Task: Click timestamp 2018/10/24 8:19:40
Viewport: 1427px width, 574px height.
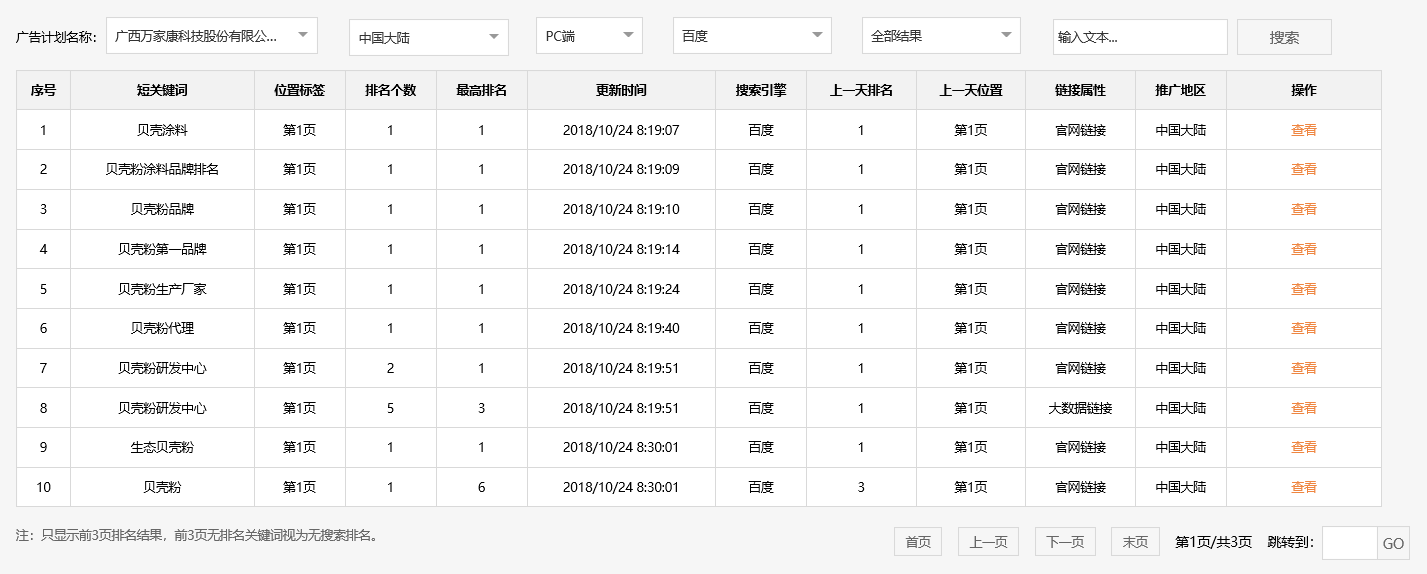Action: tap(621, 328)
